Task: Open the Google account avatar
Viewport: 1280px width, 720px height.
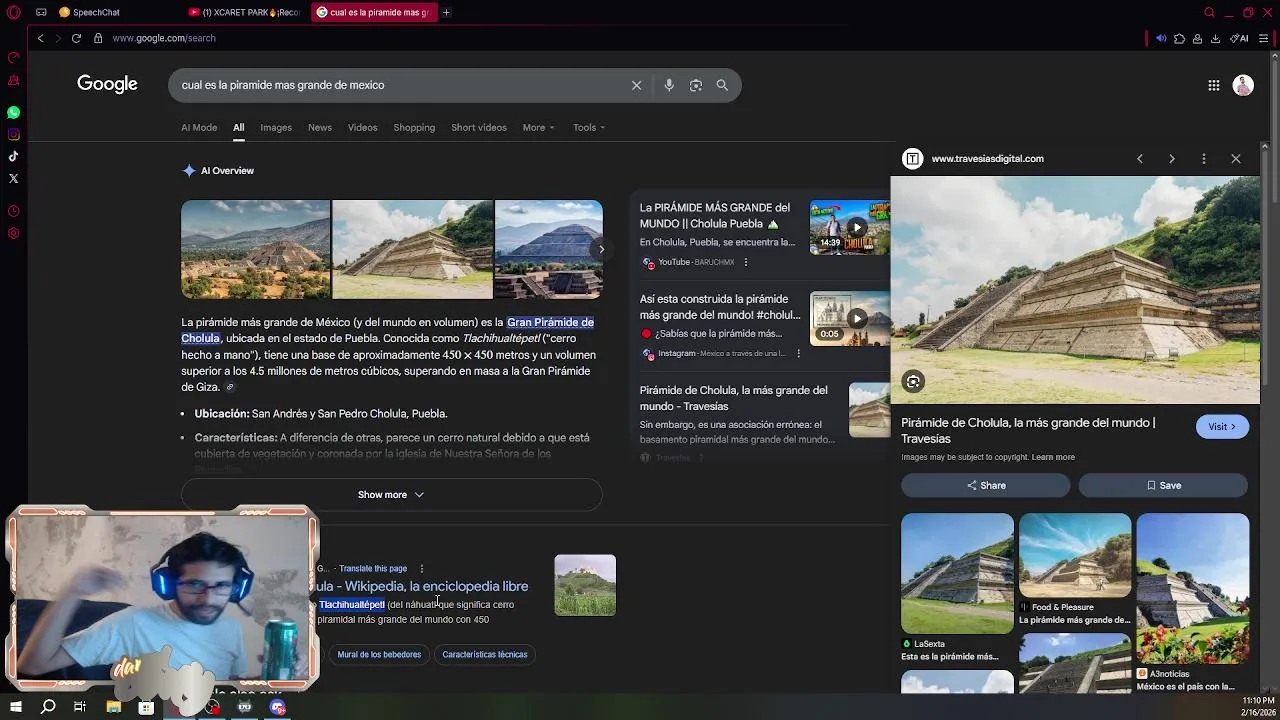Action: (1243, 85)
